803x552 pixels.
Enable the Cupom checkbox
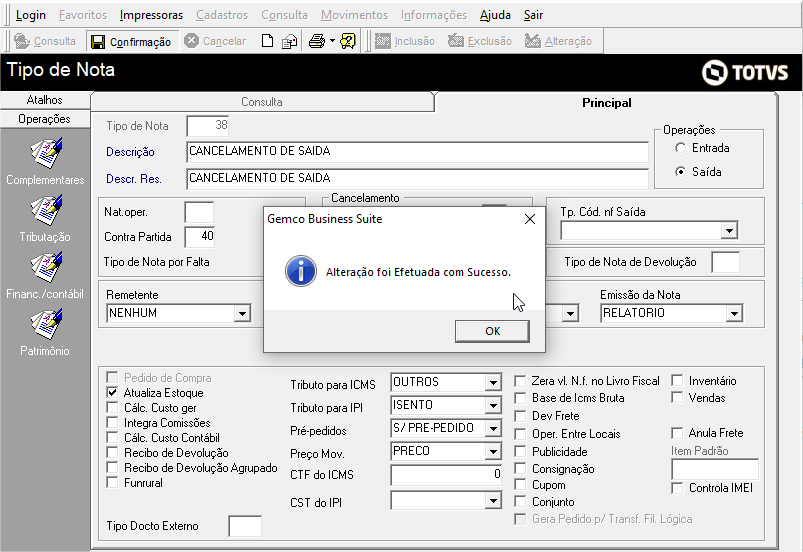click(x=520, y=485)
